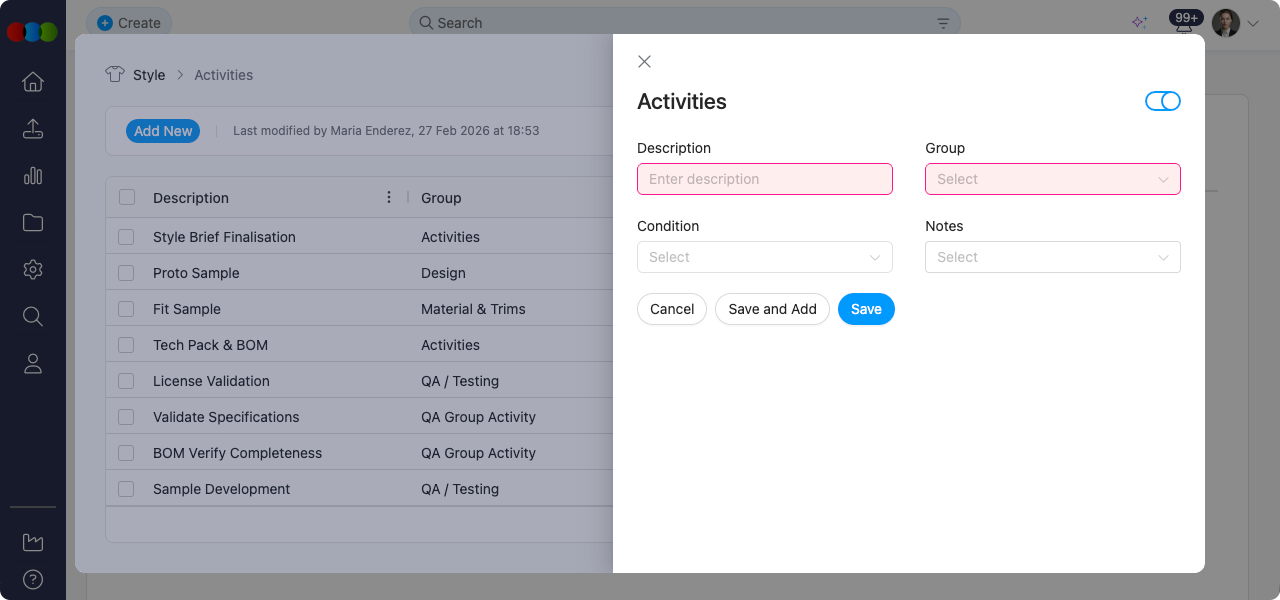Screen dimensions: 1280x600
Task: Open the Upload tool in the sidebar
Action: [x=32, y=128]
